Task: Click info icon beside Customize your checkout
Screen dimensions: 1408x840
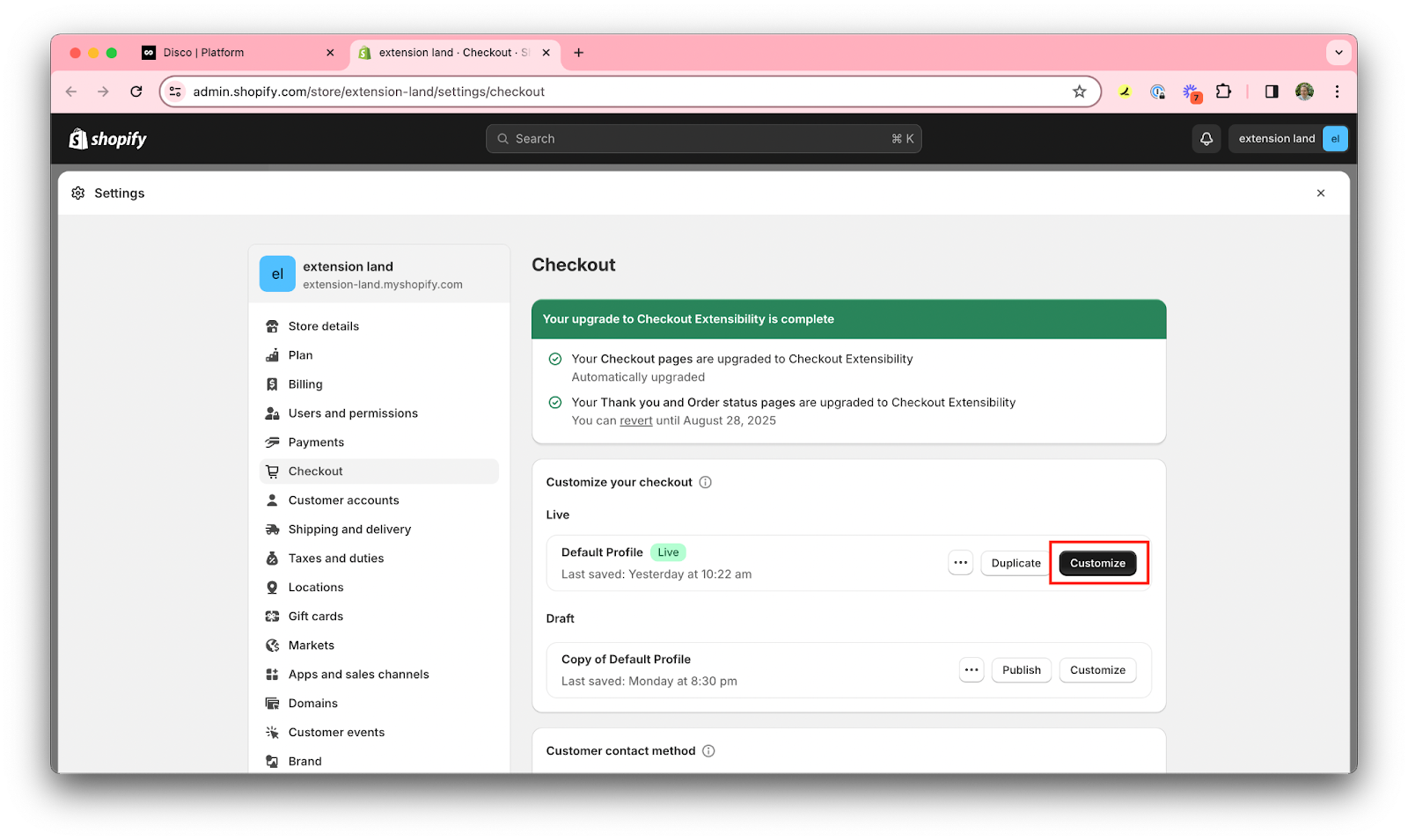Action: 706,482
